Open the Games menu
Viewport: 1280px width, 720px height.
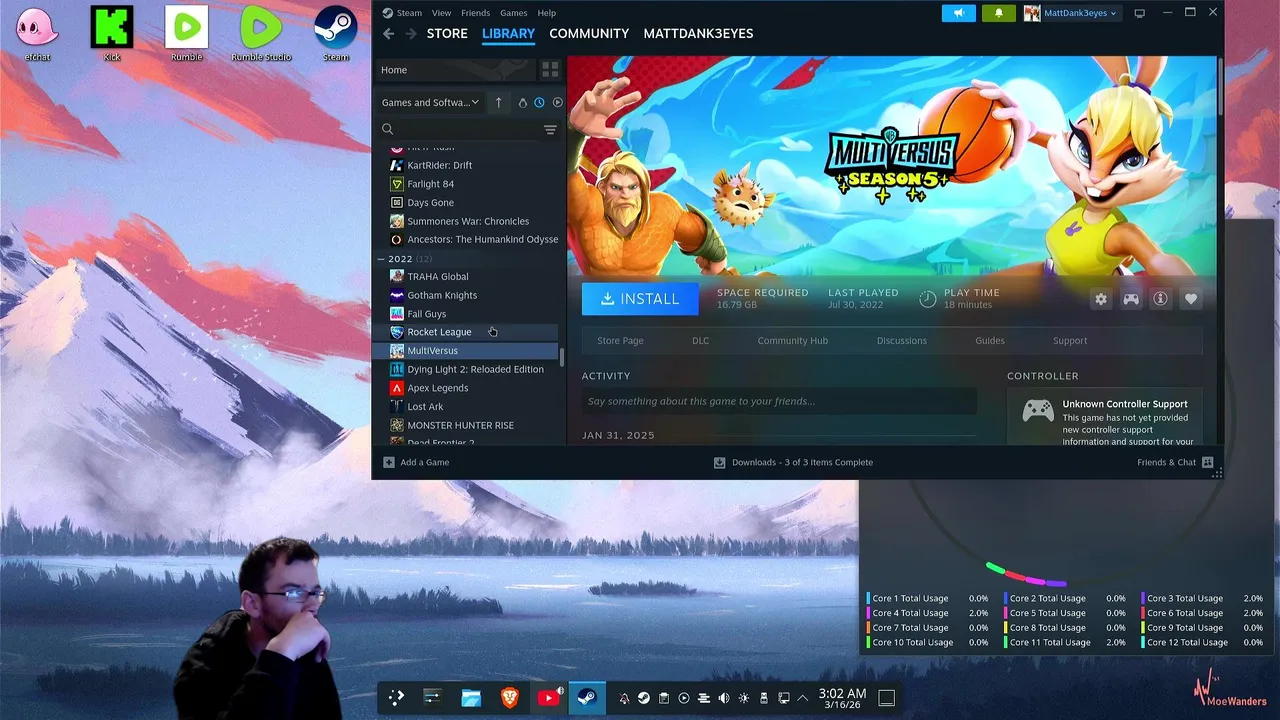514,13
